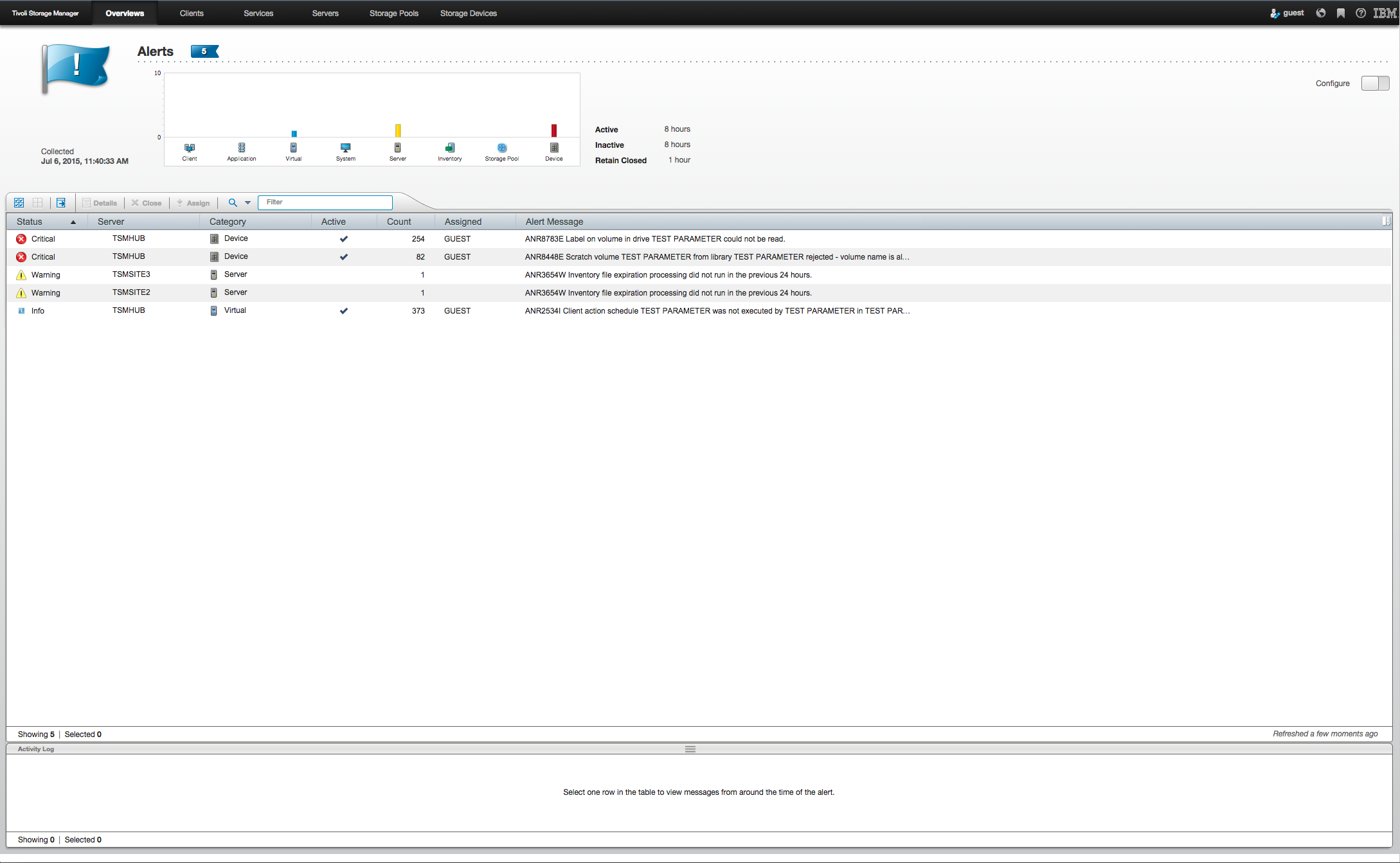Viewport: 1400px width, 863px height.
Task: Click the Critical icon on ANR8783E row
Action: coord(21,239)
